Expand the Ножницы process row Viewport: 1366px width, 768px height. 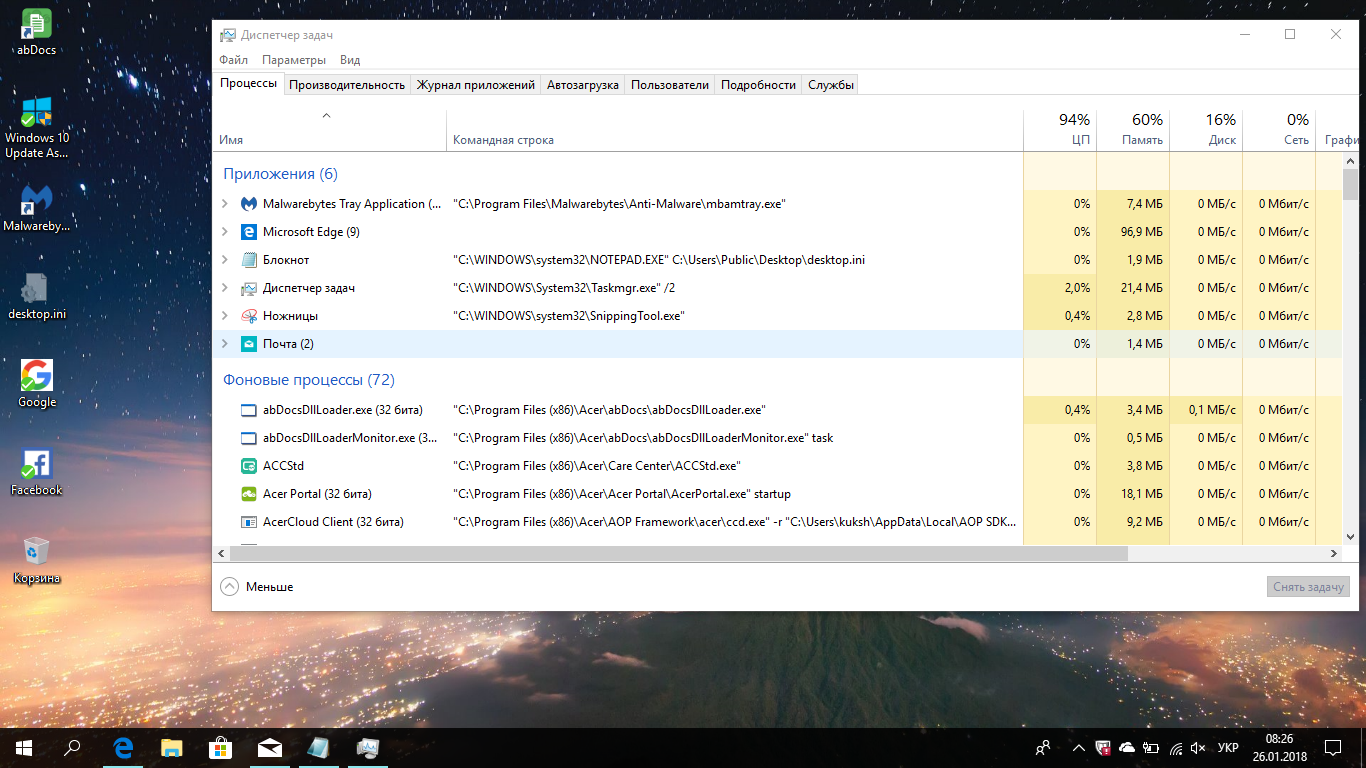click(225, 316)
